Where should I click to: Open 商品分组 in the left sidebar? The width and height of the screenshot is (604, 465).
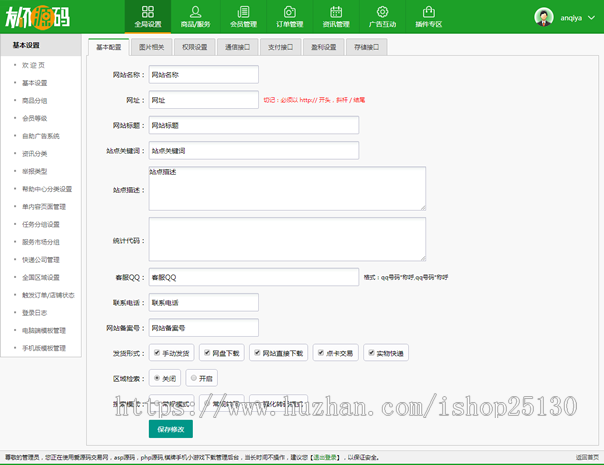[35, 100]
